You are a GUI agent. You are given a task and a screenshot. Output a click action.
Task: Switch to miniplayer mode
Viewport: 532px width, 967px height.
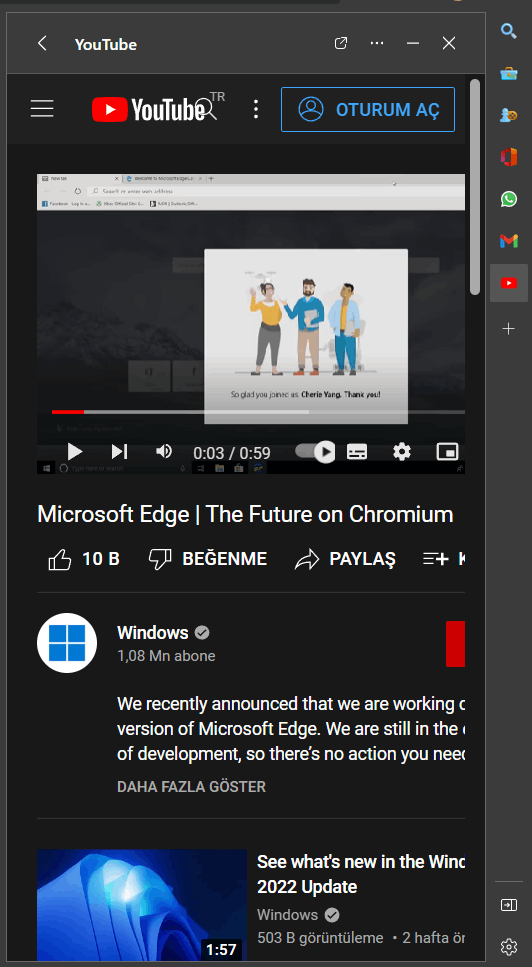click(447, 452)
